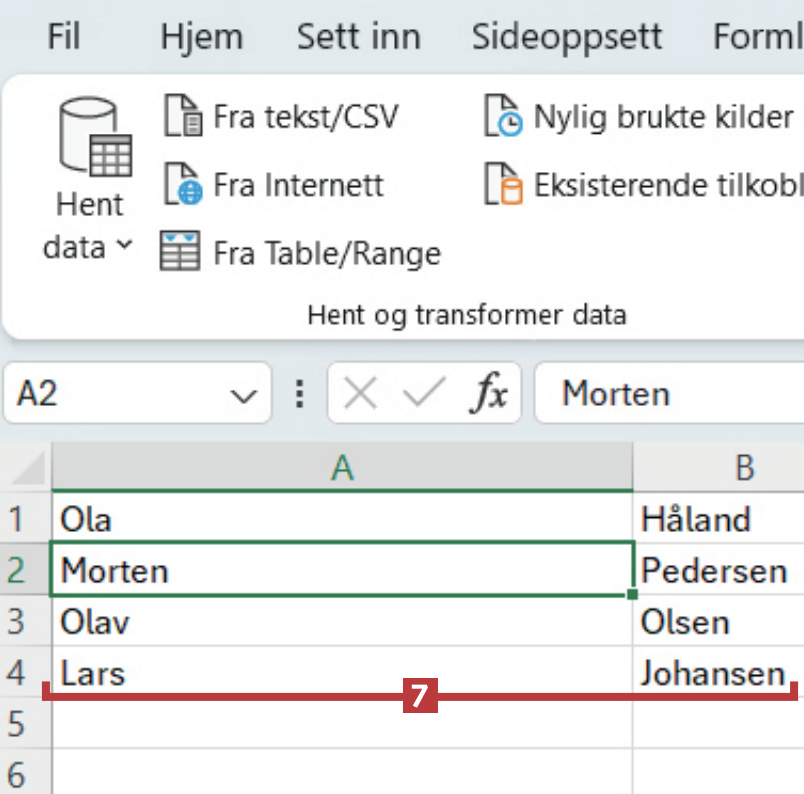804x794 pixels.
Task: Click the formula bar options dots
Action: 298,394
